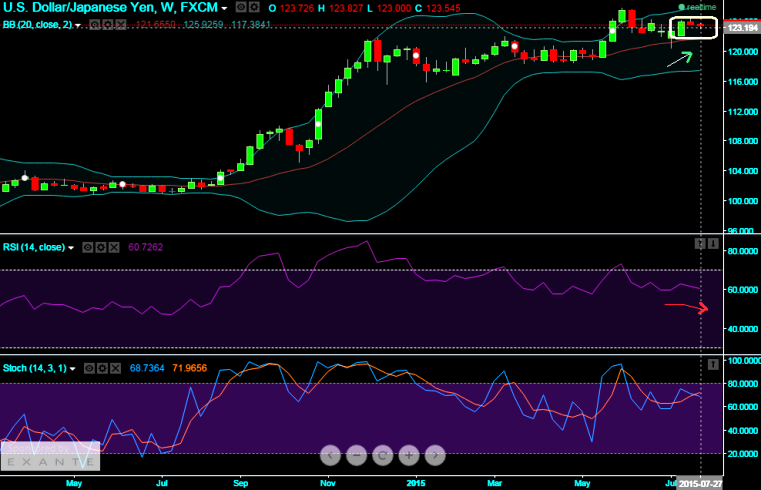Remove the Stoch indicator with its X icon

[x=116, y=369]
